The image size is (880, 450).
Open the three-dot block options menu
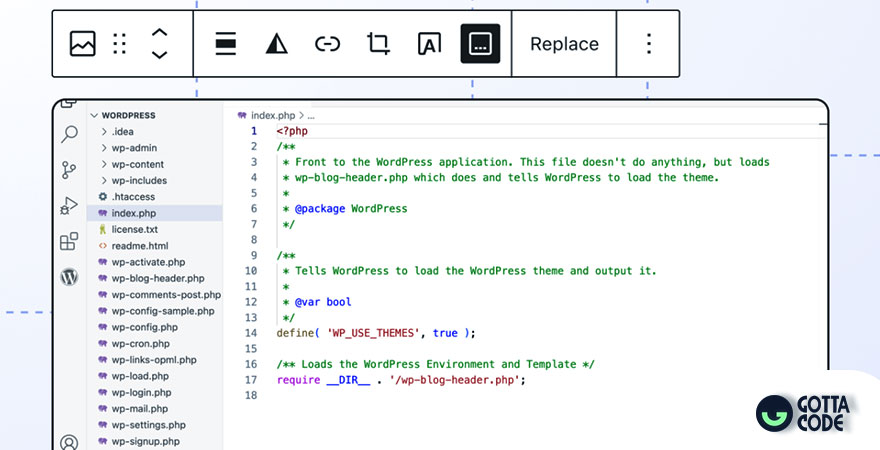pyautogui.click(x=649, y=44)
